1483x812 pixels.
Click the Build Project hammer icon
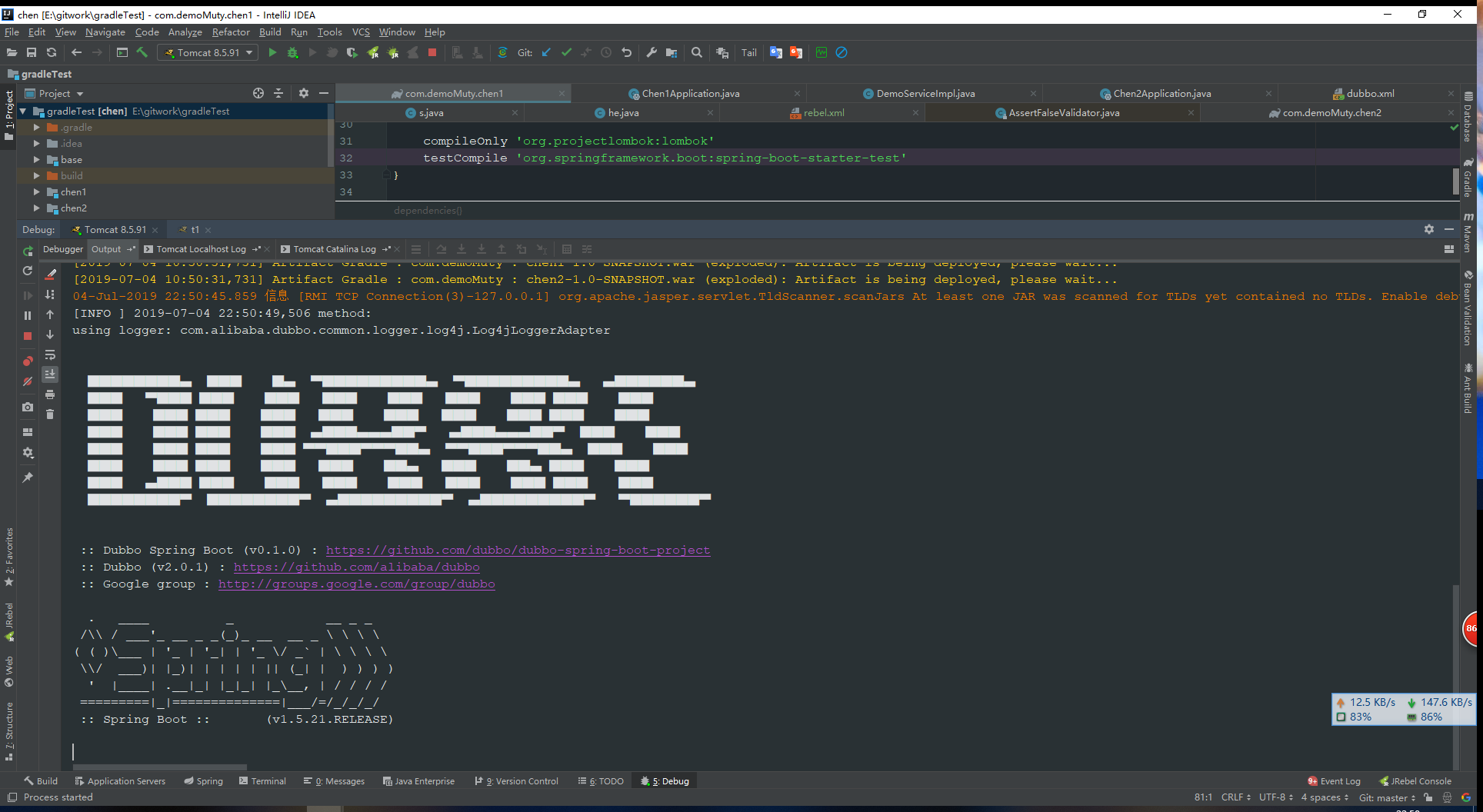coord(142,53)
